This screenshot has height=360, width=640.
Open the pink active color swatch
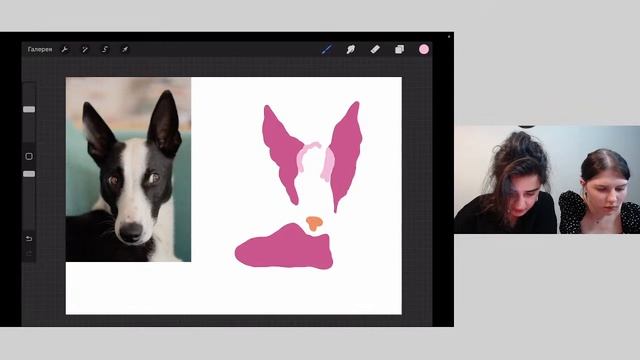coord(424,49)
